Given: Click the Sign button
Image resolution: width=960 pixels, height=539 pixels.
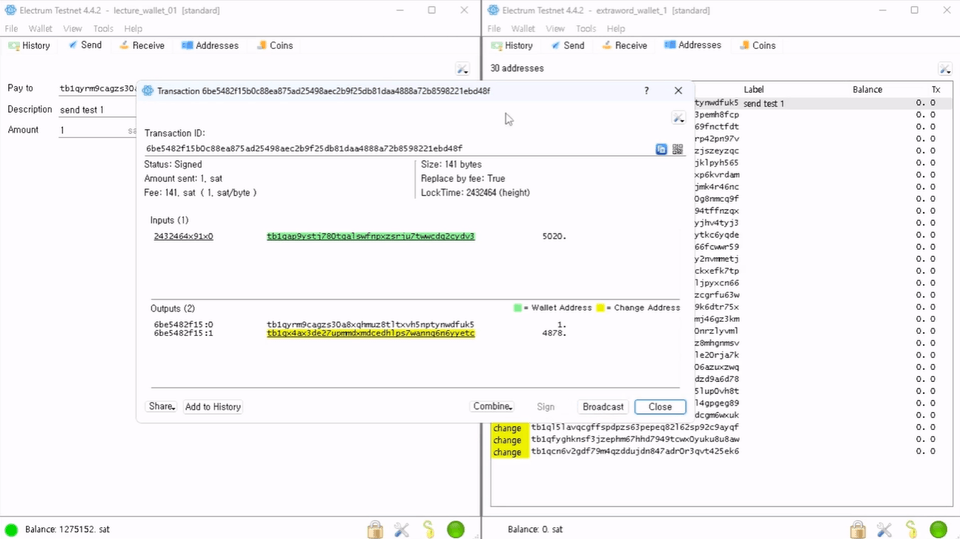Looking at the screenshot, I should (x=546, y=407).
